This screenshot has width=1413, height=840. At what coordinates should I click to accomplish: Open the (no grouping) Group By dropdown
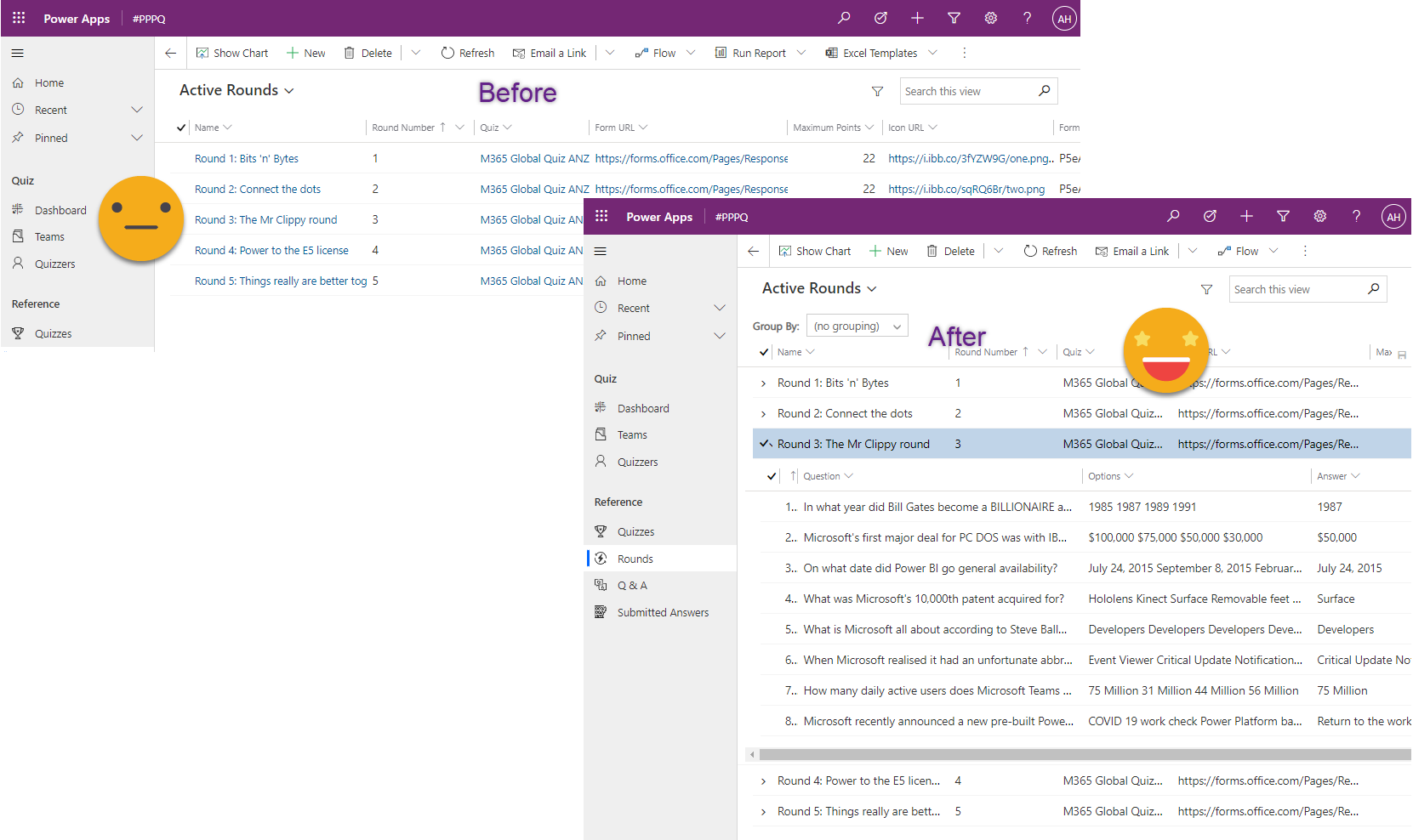857,325
